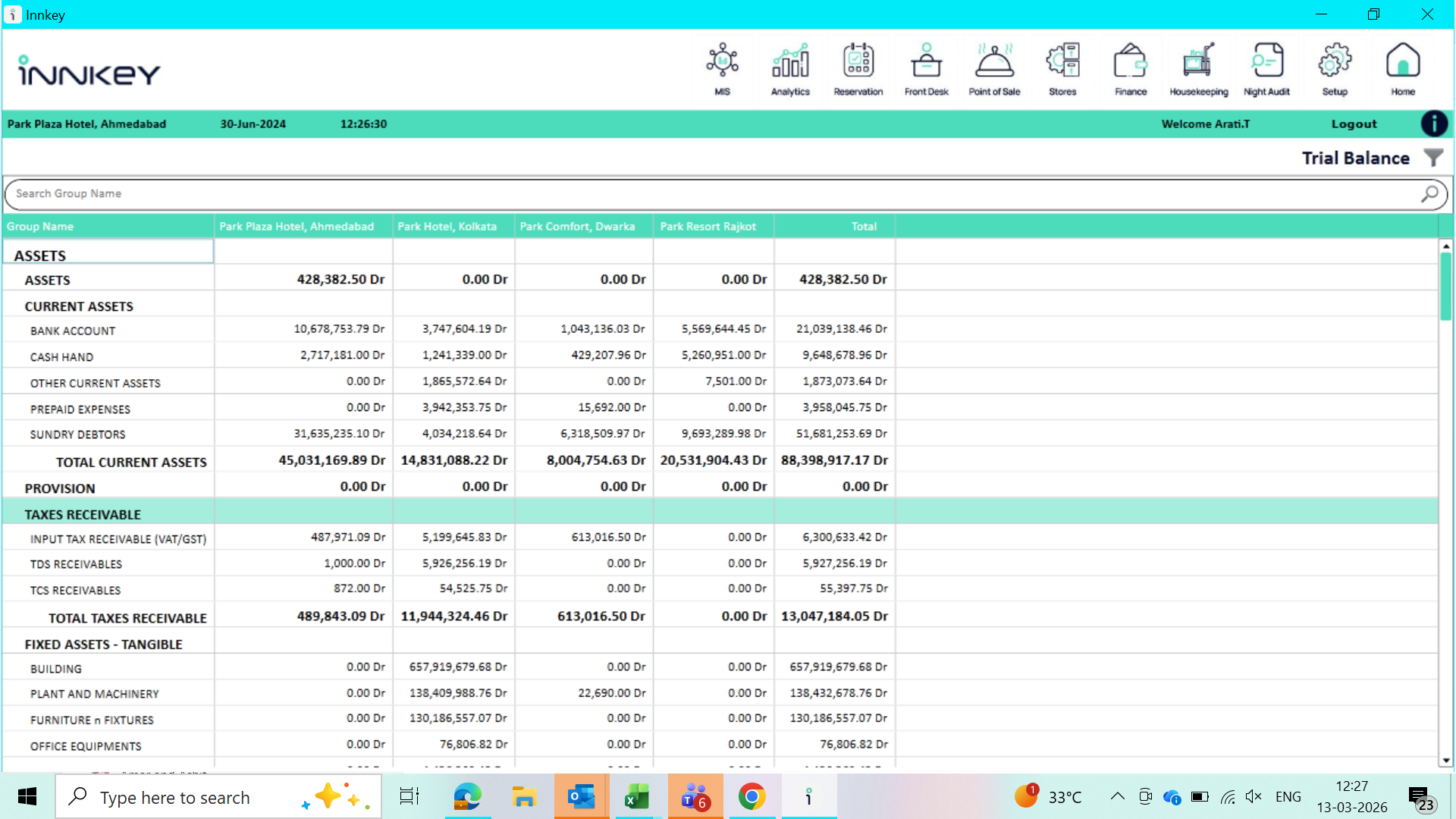Select the SUNDRY DEBTORS row
The image size is (1456, 819).
click(720, 434)
